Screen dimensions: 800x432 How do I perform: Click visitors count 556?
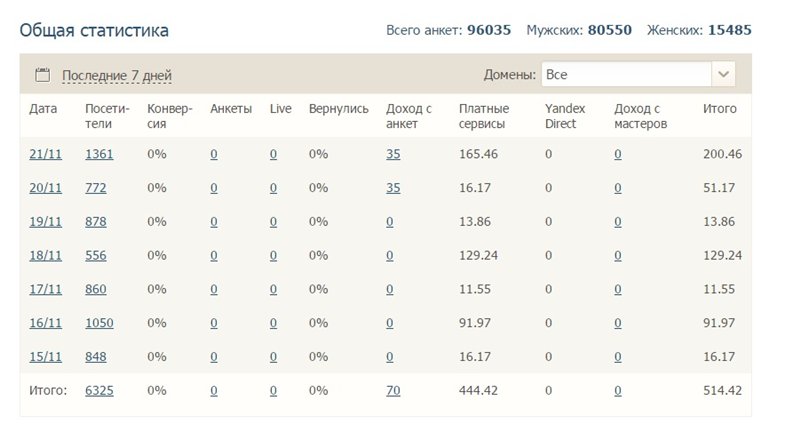(x=96, y=256)
